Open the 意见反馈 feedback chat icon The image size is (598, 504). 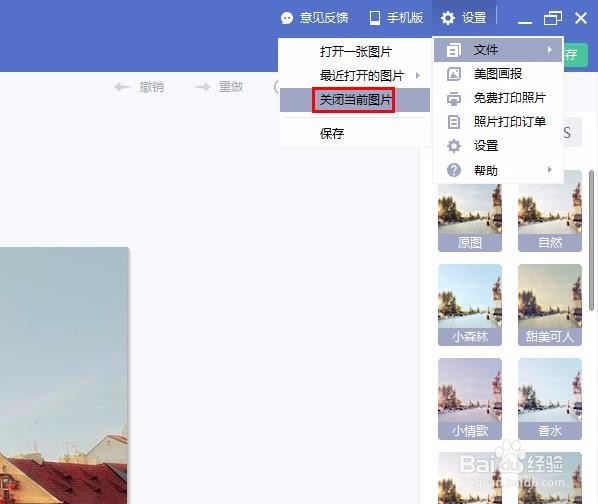click(287, 18)
